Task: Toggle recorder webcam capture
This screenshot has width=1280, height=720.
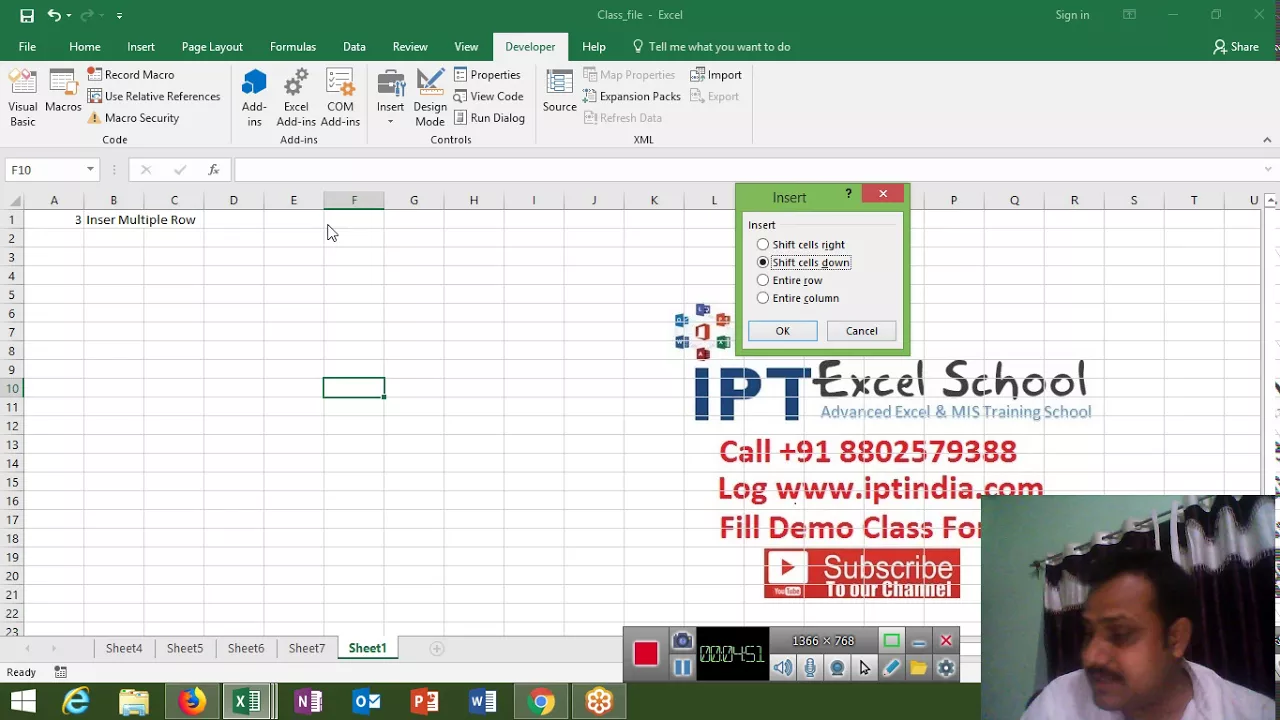Action: tap(837, 668)
